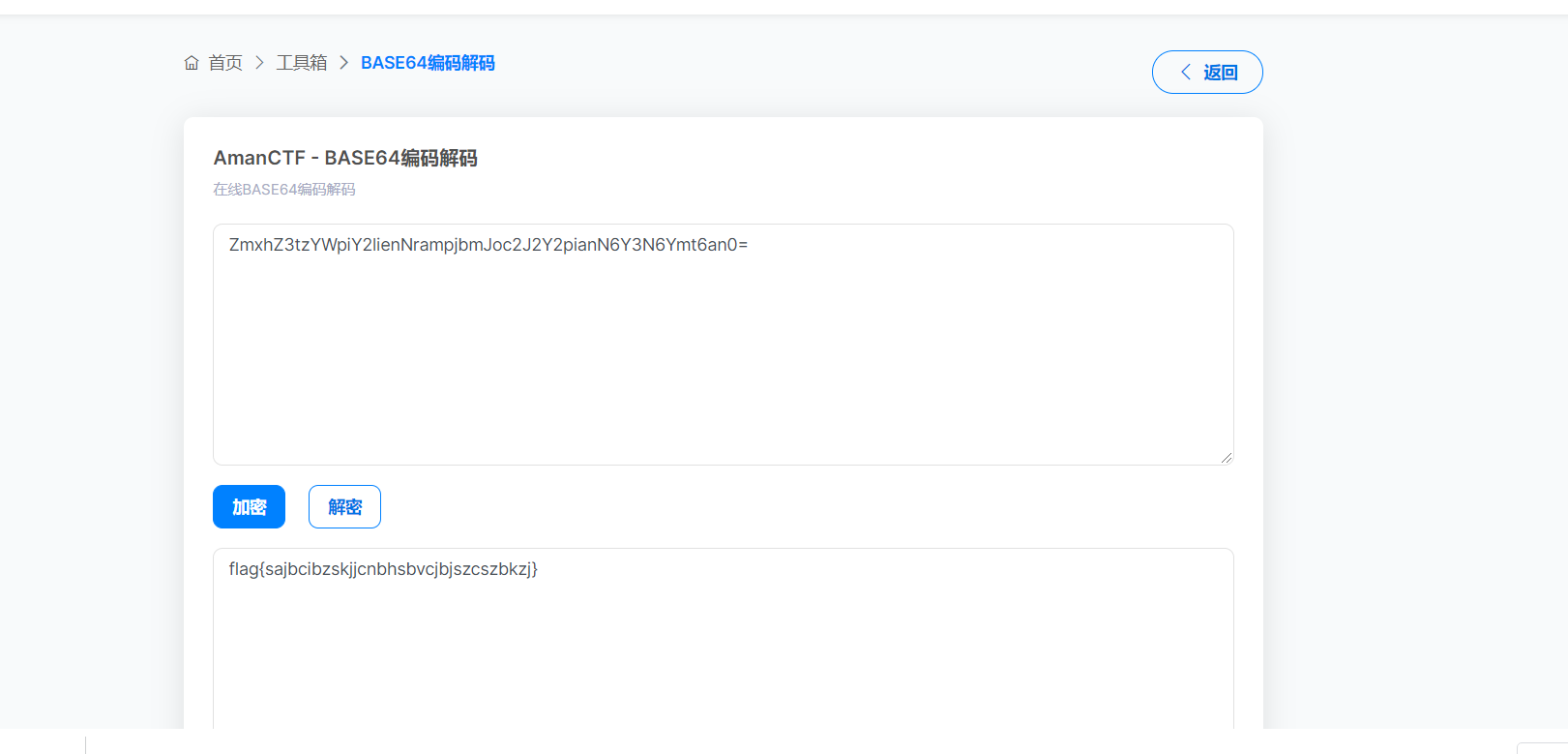1568x754 pixels.
Task: Click the left arrow icon inside 返回
Action: (x=1186, y=73)
